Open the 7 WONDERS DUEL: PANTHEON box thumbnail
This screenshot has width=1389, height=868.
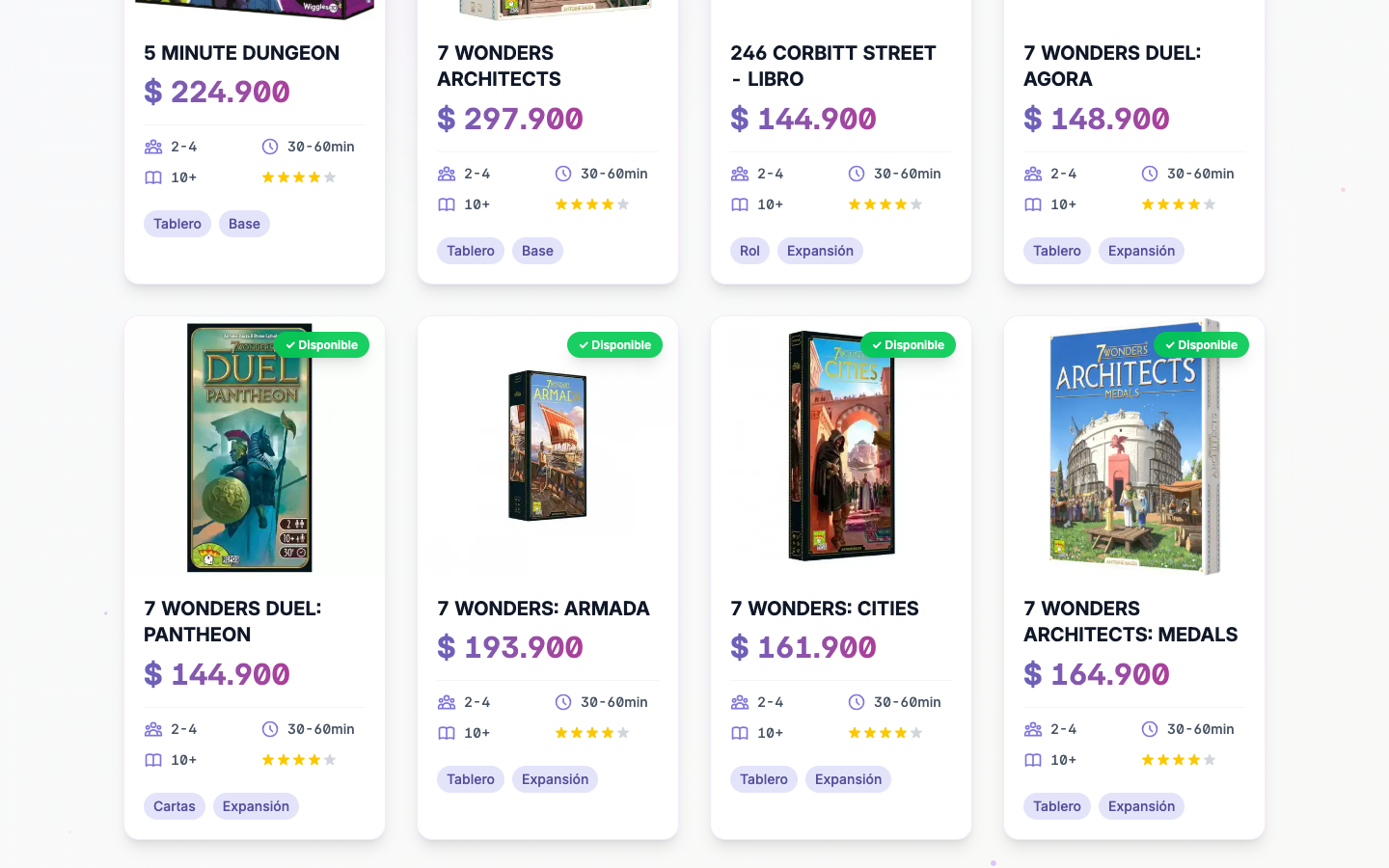tap(250, 447)
